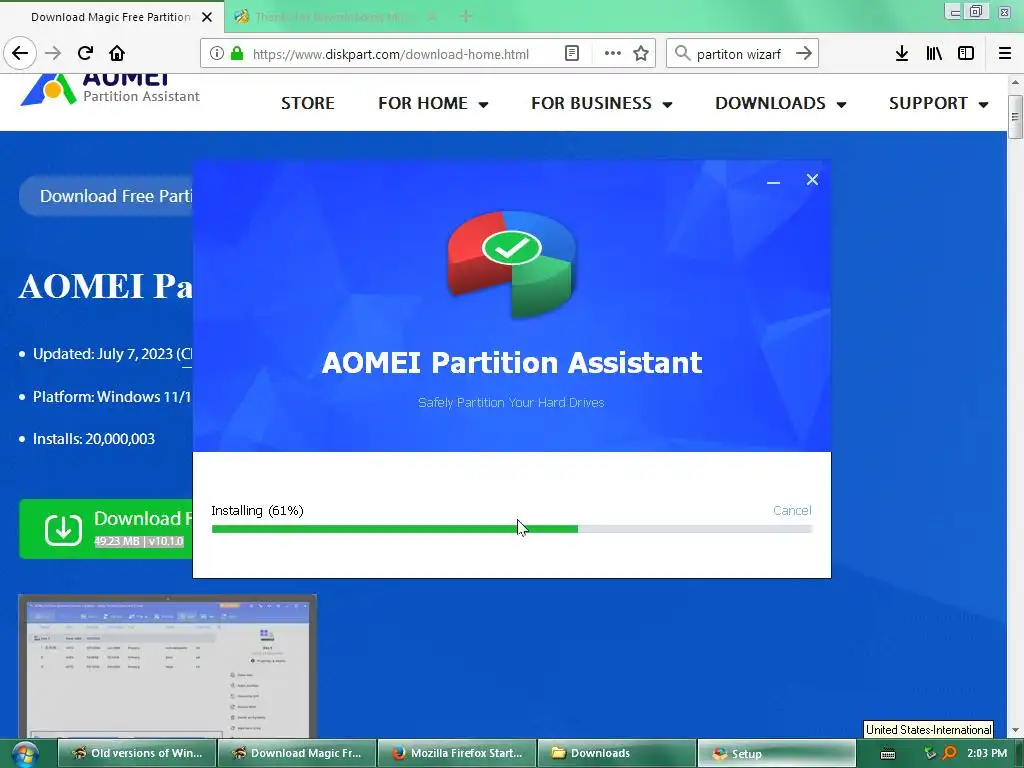
Task: Click the Installing (61%) status text
Action: 257,511
